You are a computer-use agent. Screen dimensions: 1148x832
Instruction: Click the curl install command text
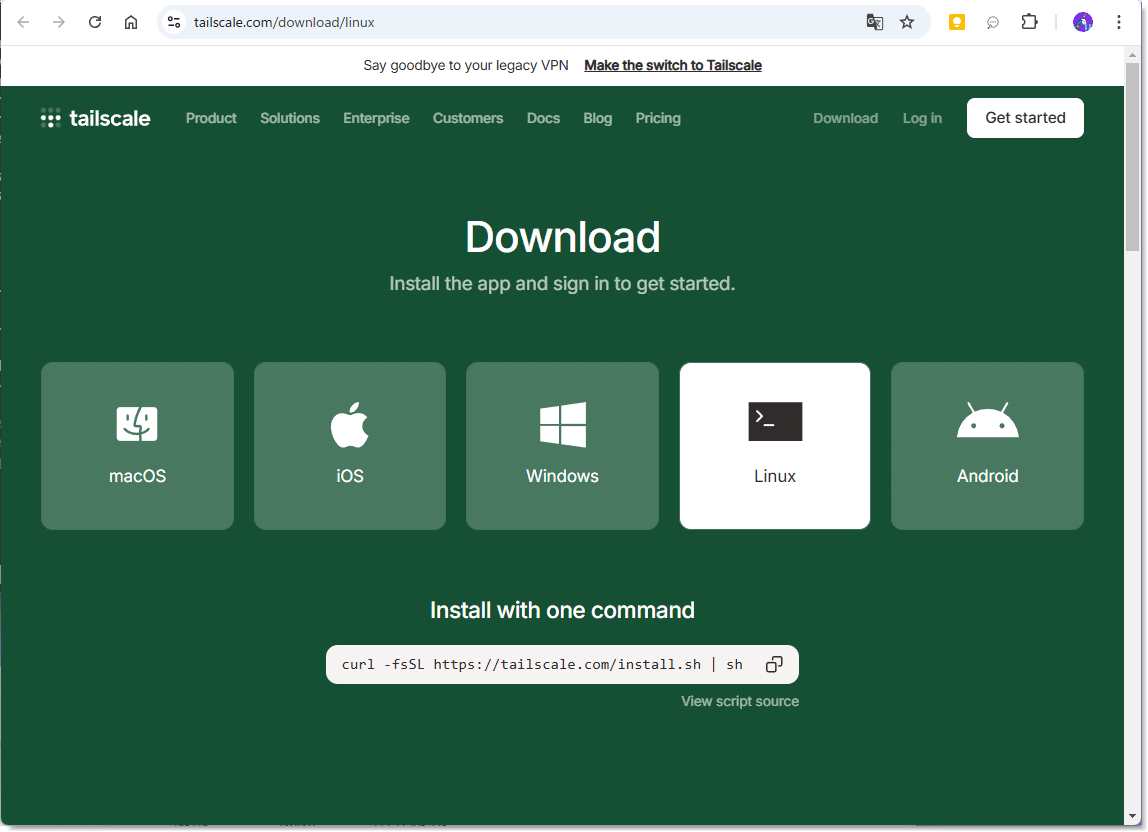[542, 664]
